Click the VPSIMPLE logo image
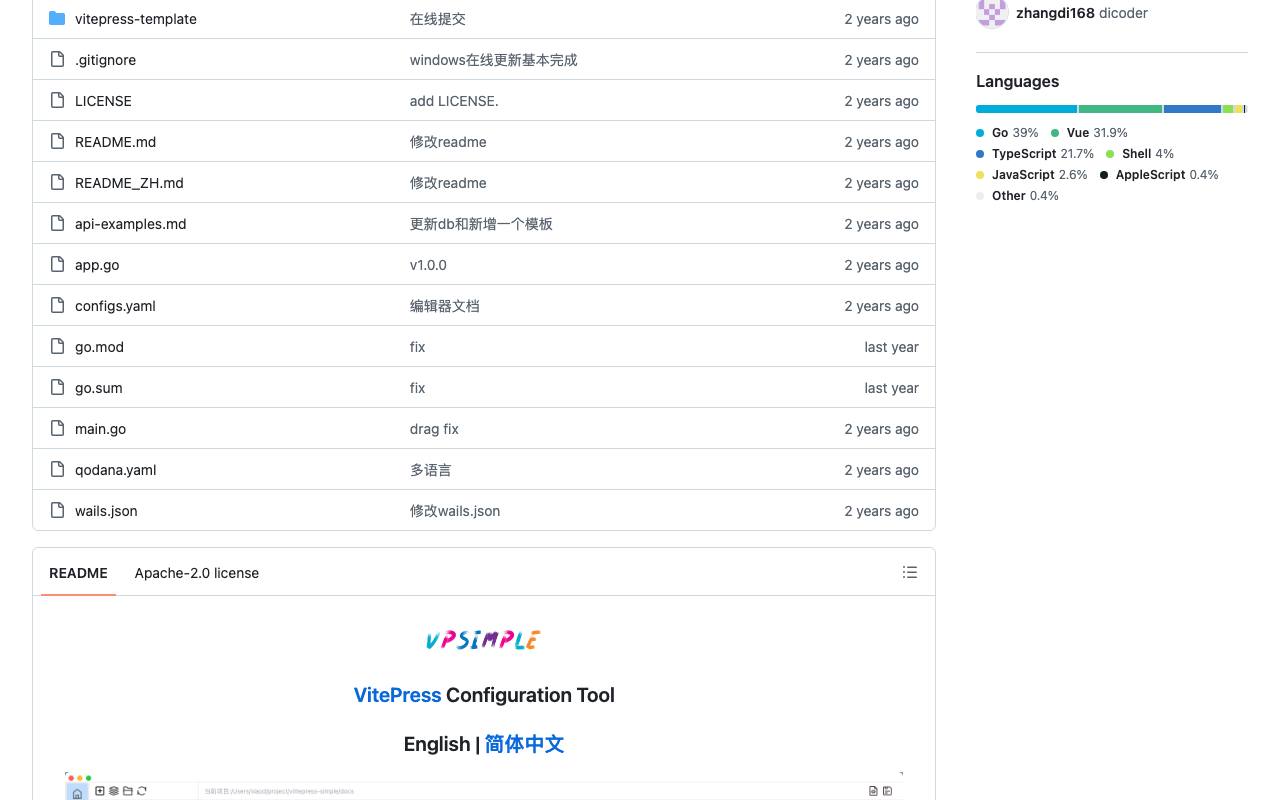Image resolution: width=1280 pixels, height=800 pixels. 484,640
